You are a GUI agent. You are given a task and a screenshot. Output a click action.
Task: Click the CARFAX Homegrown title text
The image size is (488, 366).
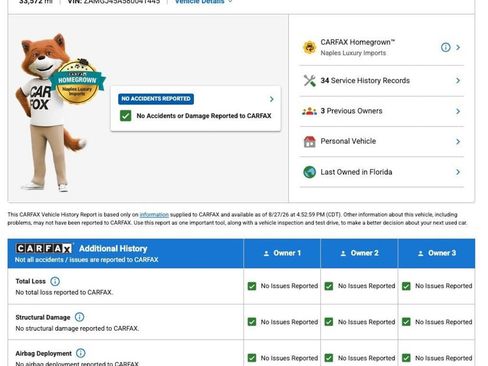point(358,42)
